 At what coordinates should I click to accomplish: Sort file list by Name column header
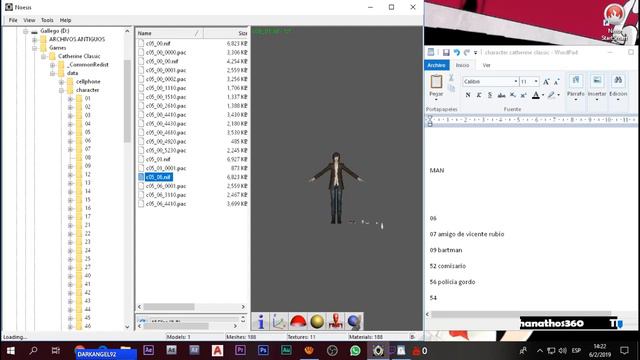point(169,33)
